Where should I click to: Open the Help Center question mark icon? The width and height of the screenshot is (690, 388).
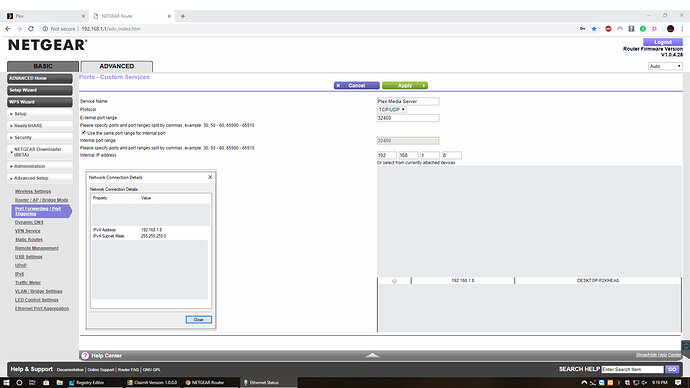click(x=85, y=355)
